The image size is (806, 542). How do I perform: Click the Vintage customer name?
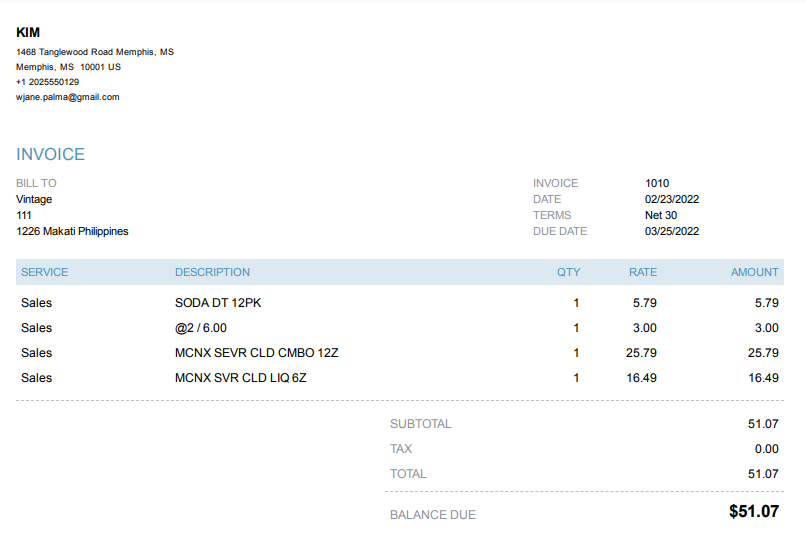click(x=34, y=199)
